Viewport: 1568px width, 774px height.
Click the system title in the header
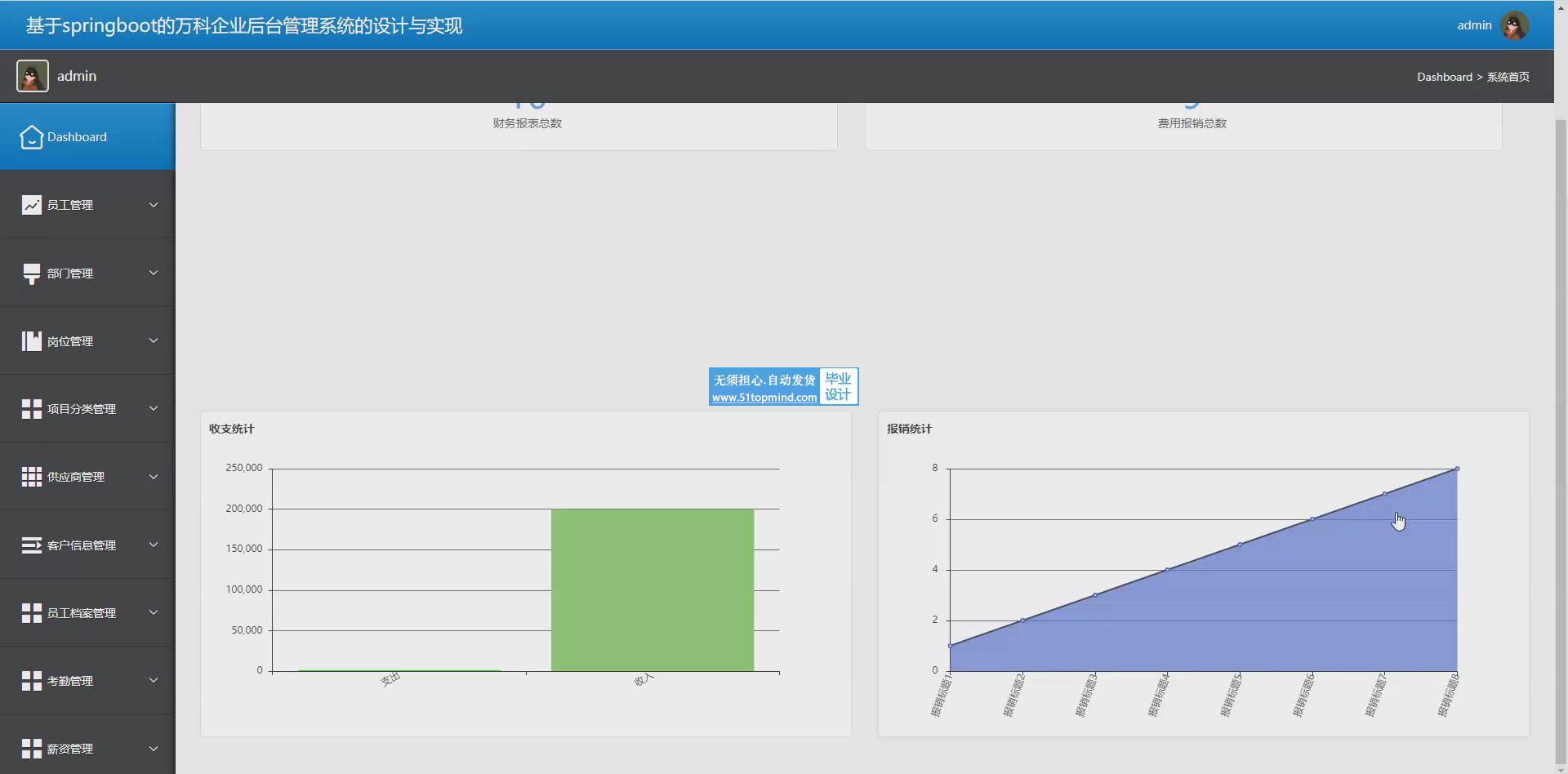(244, 25)
